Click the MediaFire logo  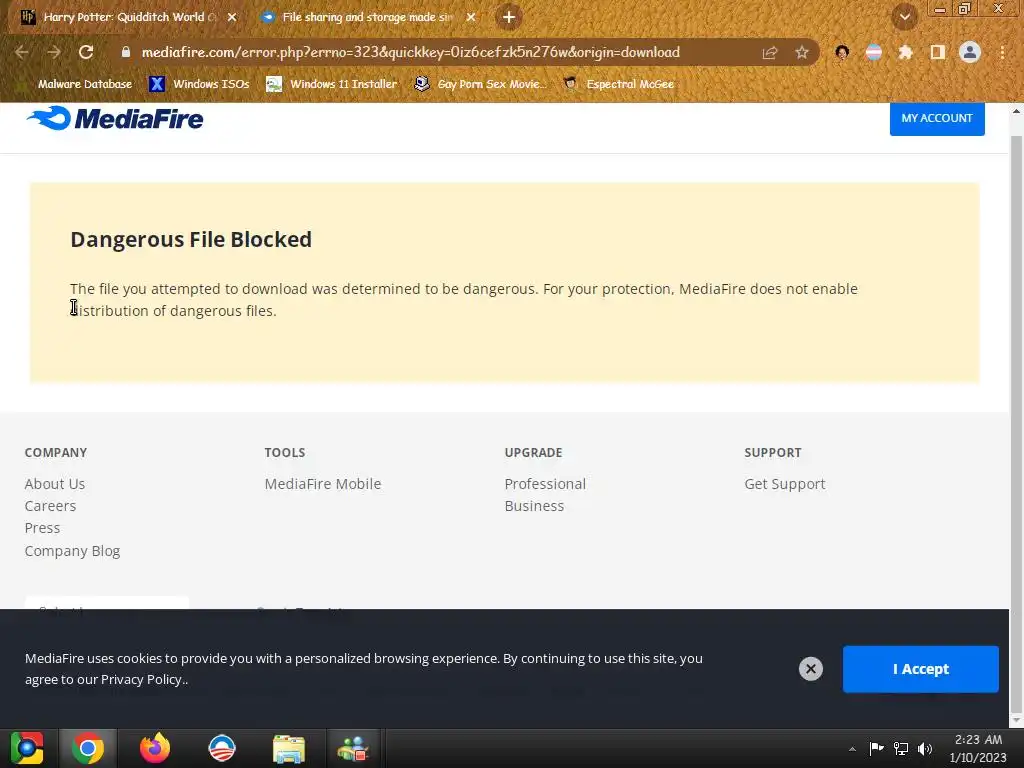[x=115, y=118]
